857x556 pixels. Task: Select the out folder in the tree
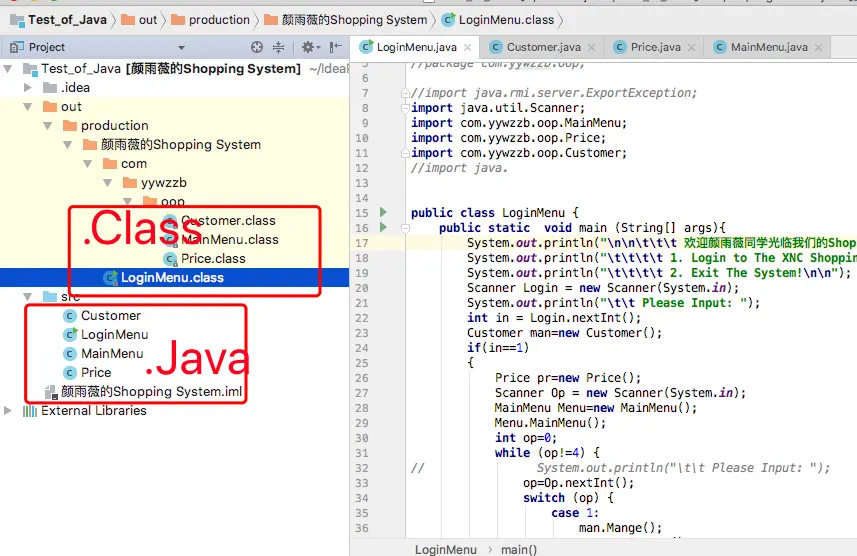71,107
